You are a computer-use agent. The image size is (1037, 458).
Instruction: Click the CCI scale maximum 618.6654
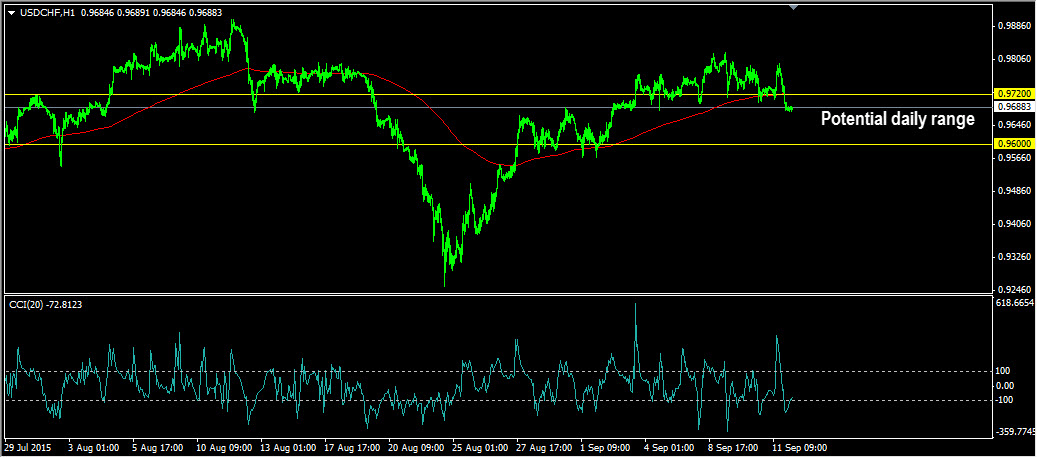[x=1016, y=302]
